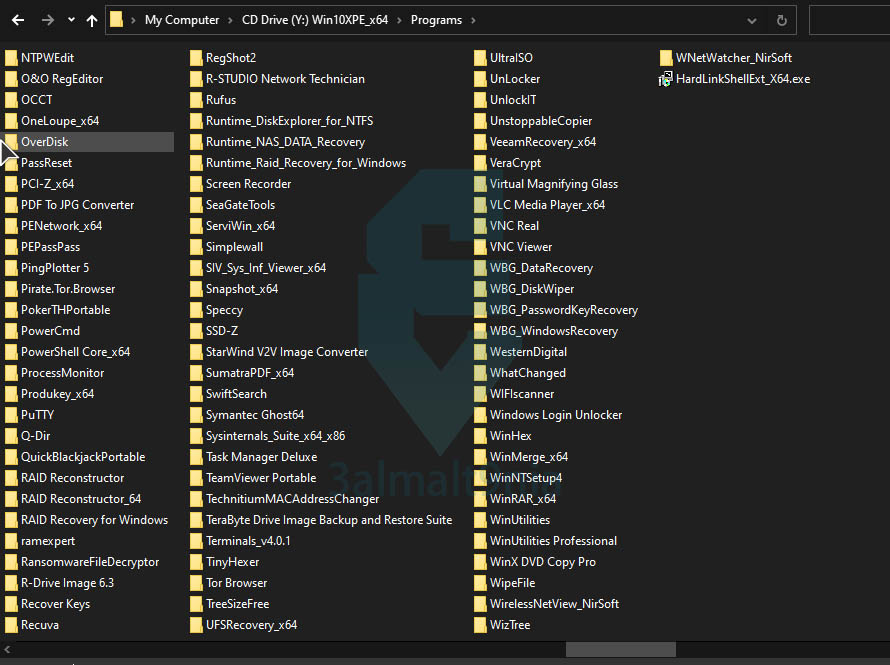Go back using the back arrow
890x665 pixels.
coord(18,20)
